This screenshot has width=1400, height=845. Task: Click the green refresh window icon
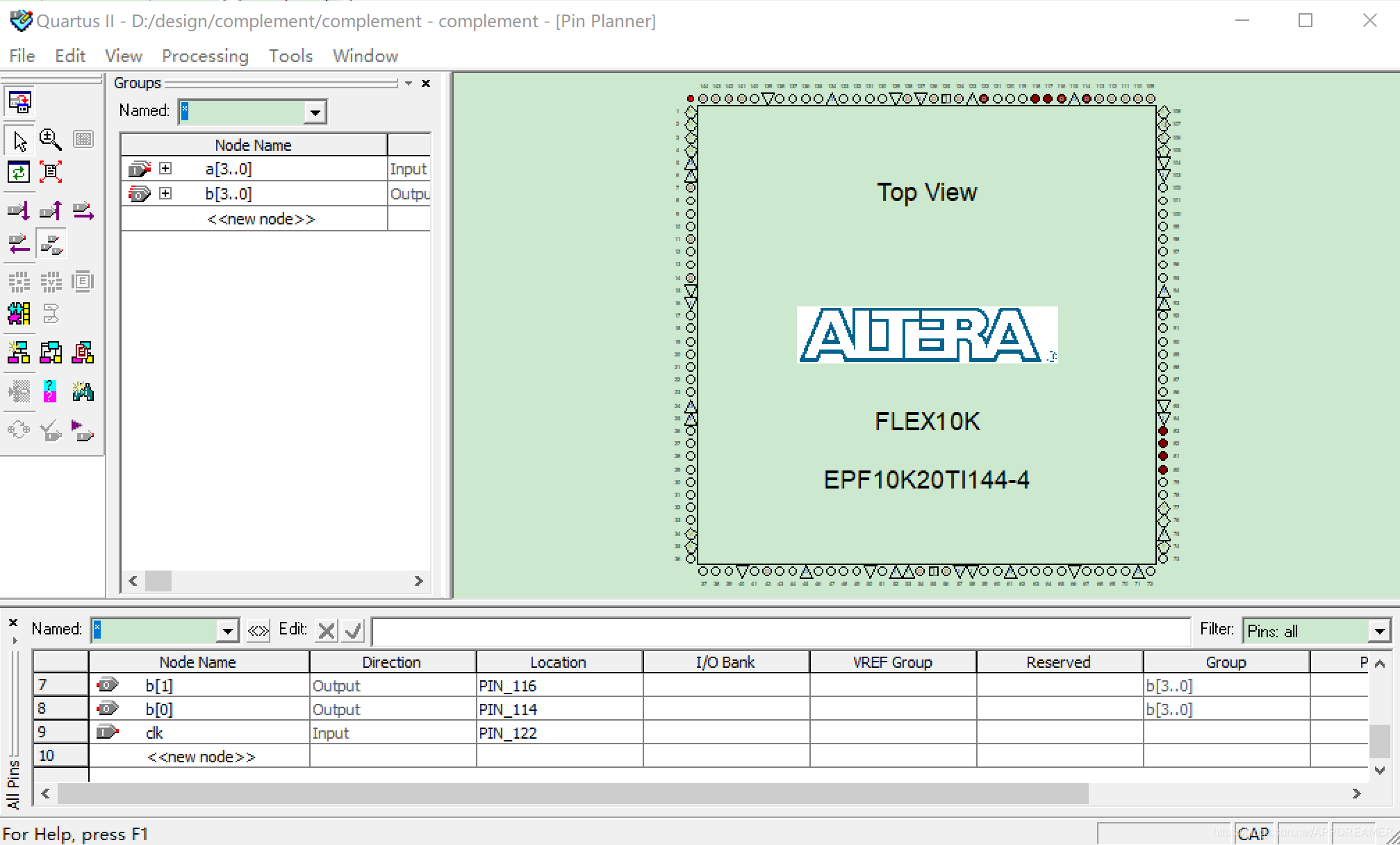(19, 172)
